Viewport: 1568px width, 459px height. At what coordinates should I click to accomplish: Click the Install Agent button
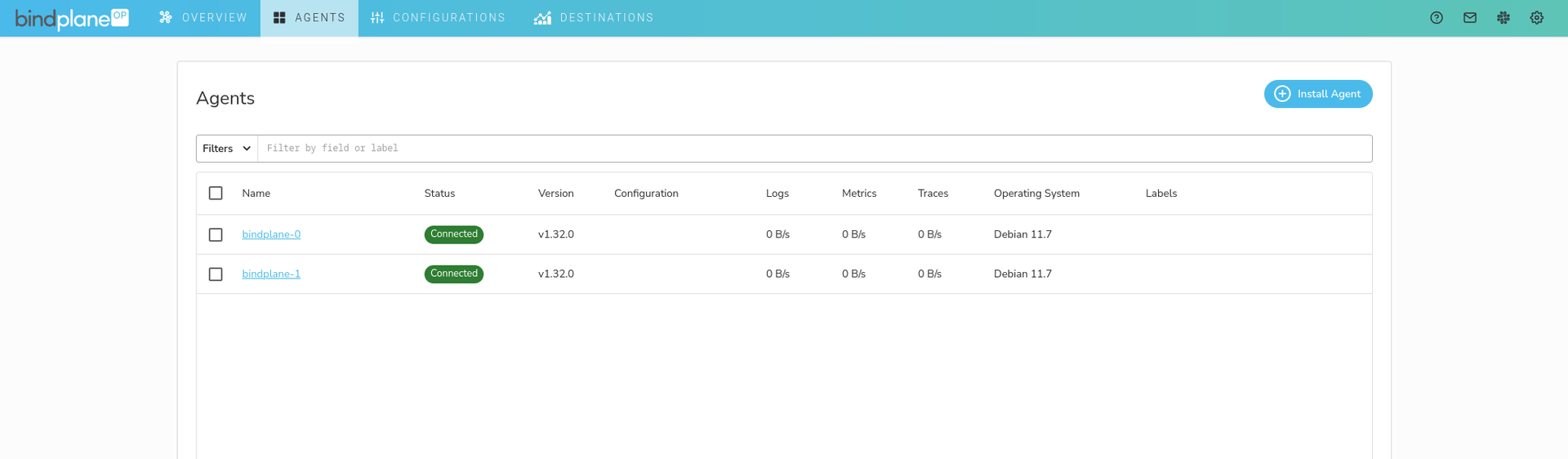1318,94
